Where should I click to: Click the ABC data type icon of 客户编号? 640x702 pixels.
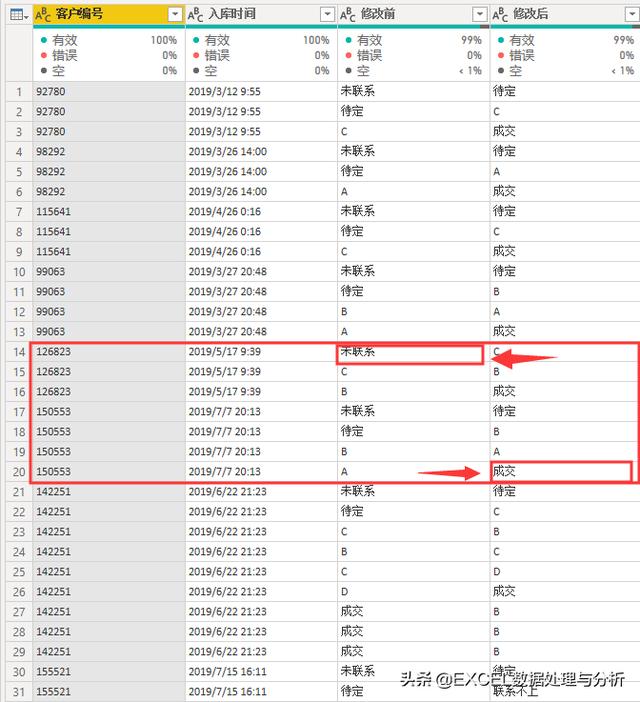43,15
